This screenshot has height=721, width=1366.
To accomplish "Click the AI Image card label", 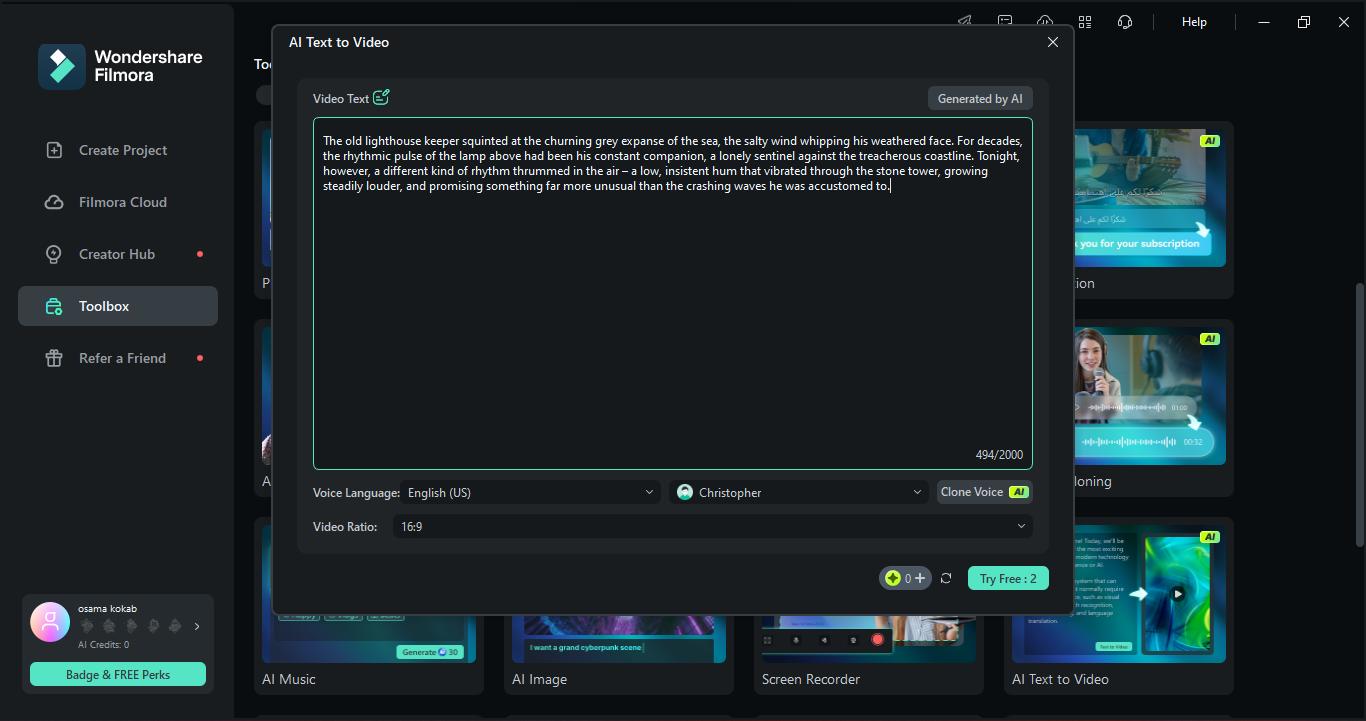I will 539,679.
